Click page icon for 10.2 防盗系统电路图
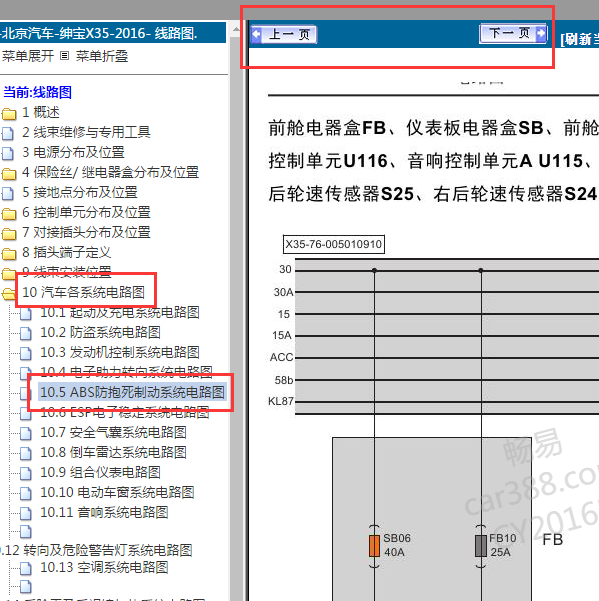Viewport: 599px width, 601px height. pos(26,333)
